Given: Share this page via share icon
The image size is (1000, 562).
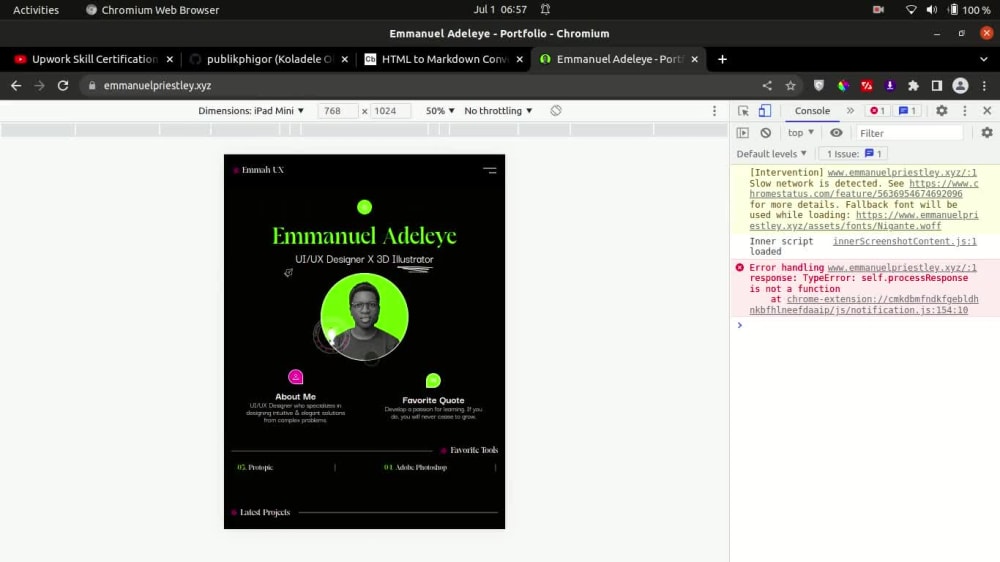Looking at the screenshot, I should (767, 85).
